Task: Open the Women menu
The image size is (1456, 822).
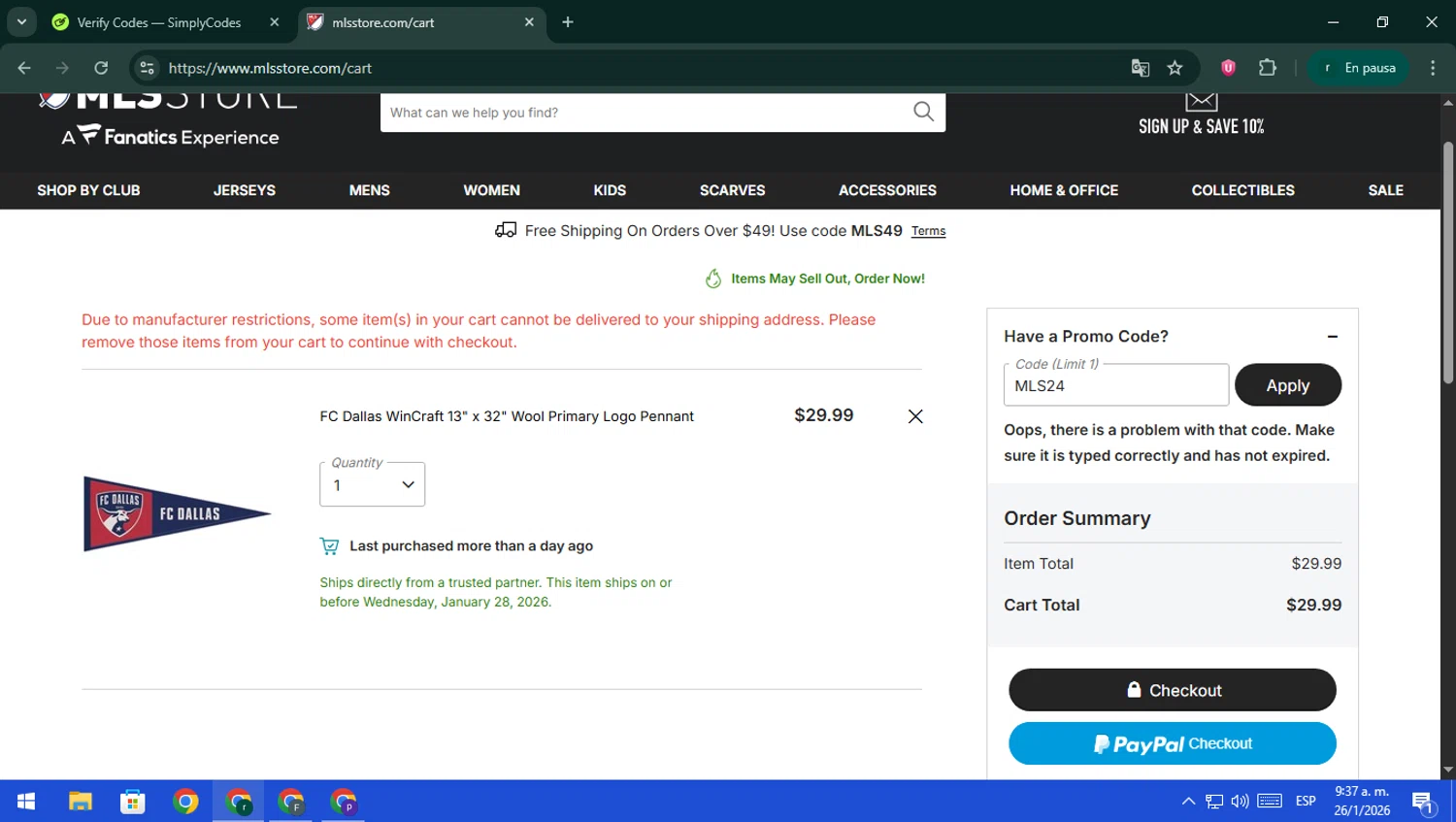Action: pos(492,190)
